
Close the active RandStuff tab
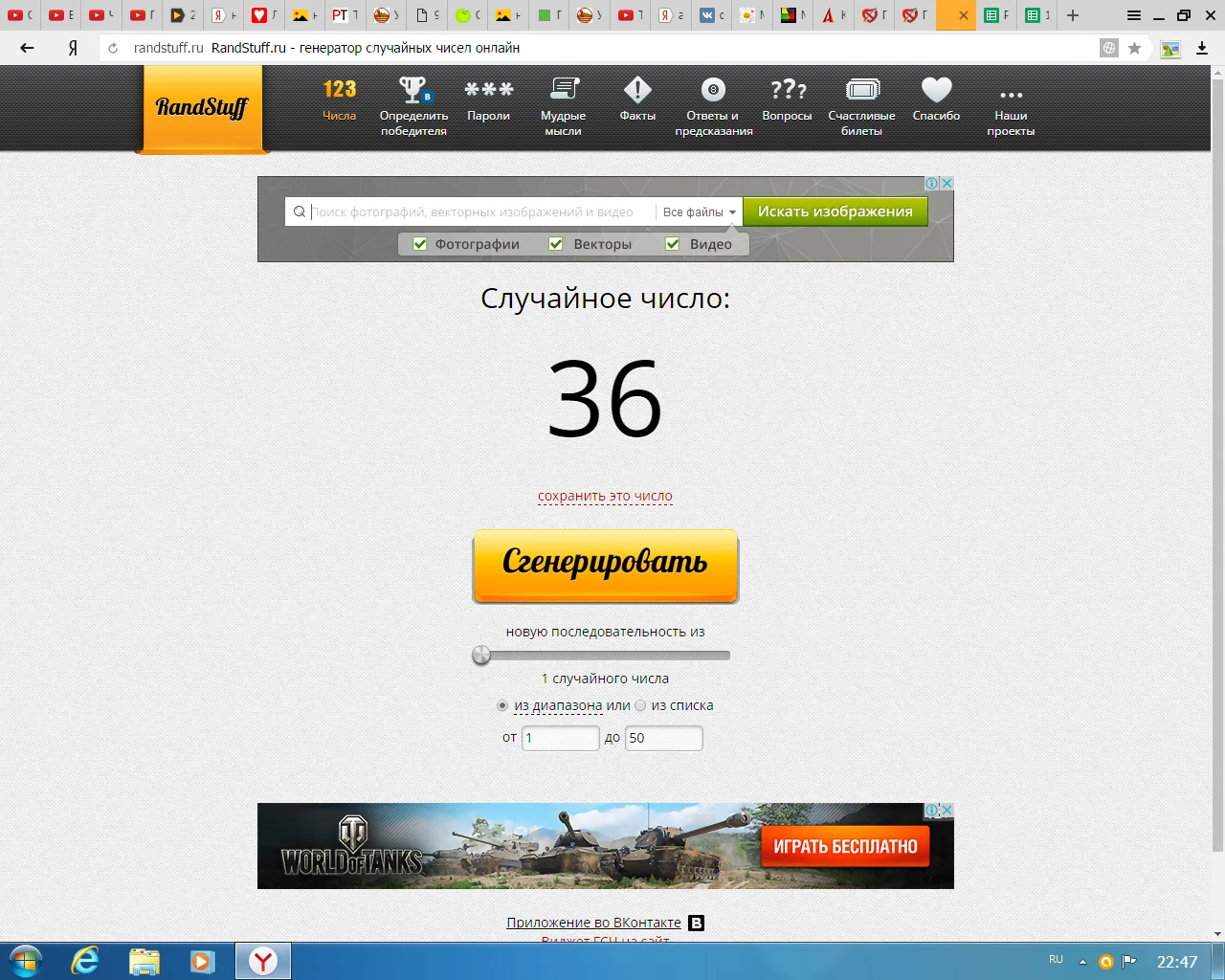point(964,15)
